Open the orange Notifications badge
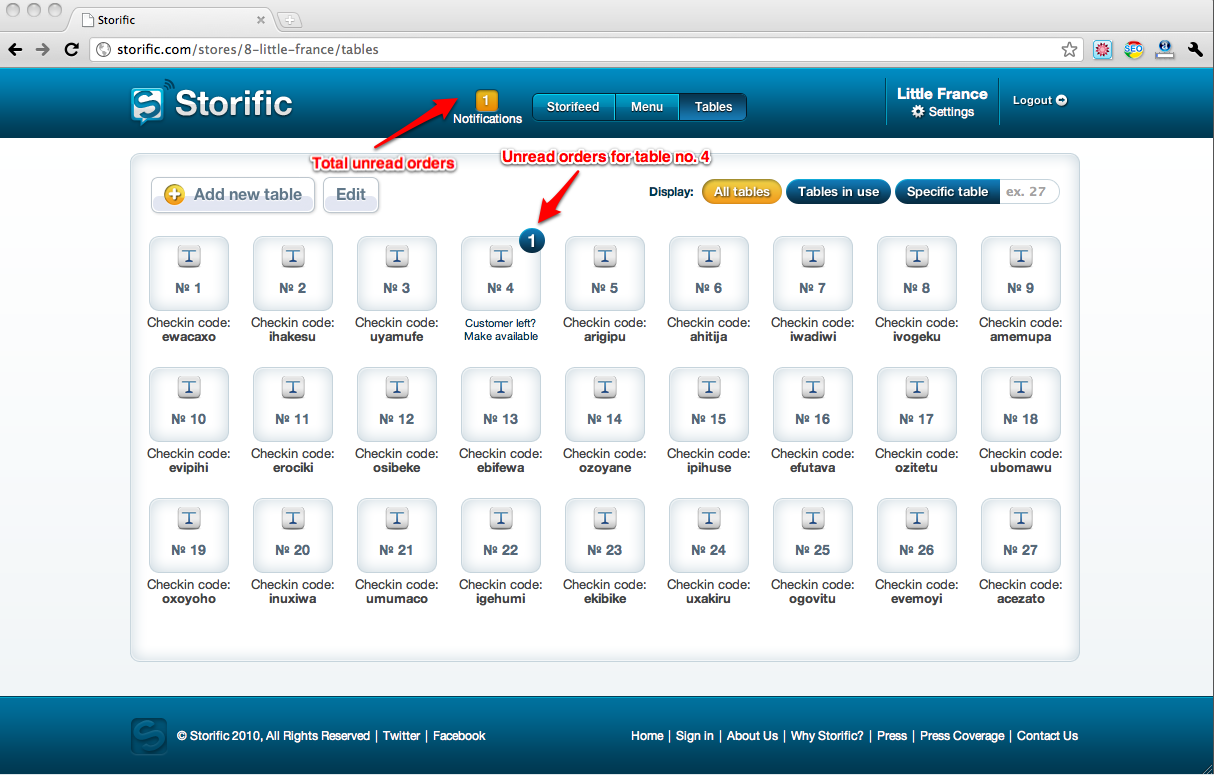The width and height of the screenshot is (1214, 775). (487, 101)
